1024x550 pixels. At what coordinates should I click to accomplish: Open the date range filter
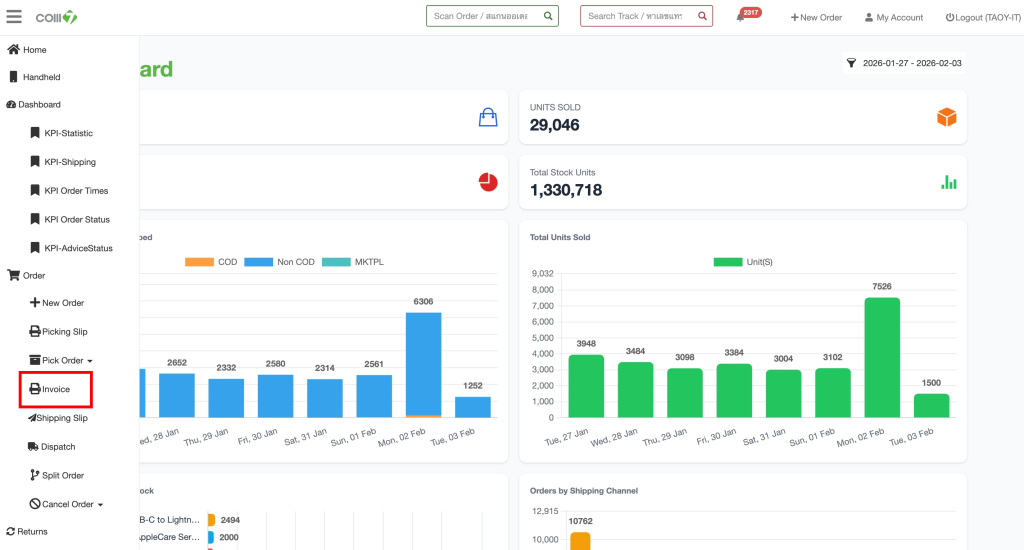point(904,62)
